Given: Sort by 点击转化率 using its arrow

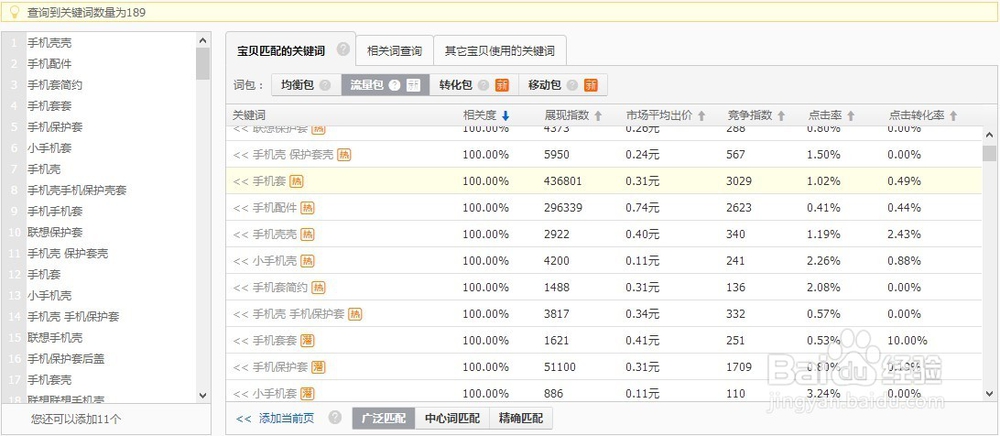Looking at the screenshot, I should 953,116.
